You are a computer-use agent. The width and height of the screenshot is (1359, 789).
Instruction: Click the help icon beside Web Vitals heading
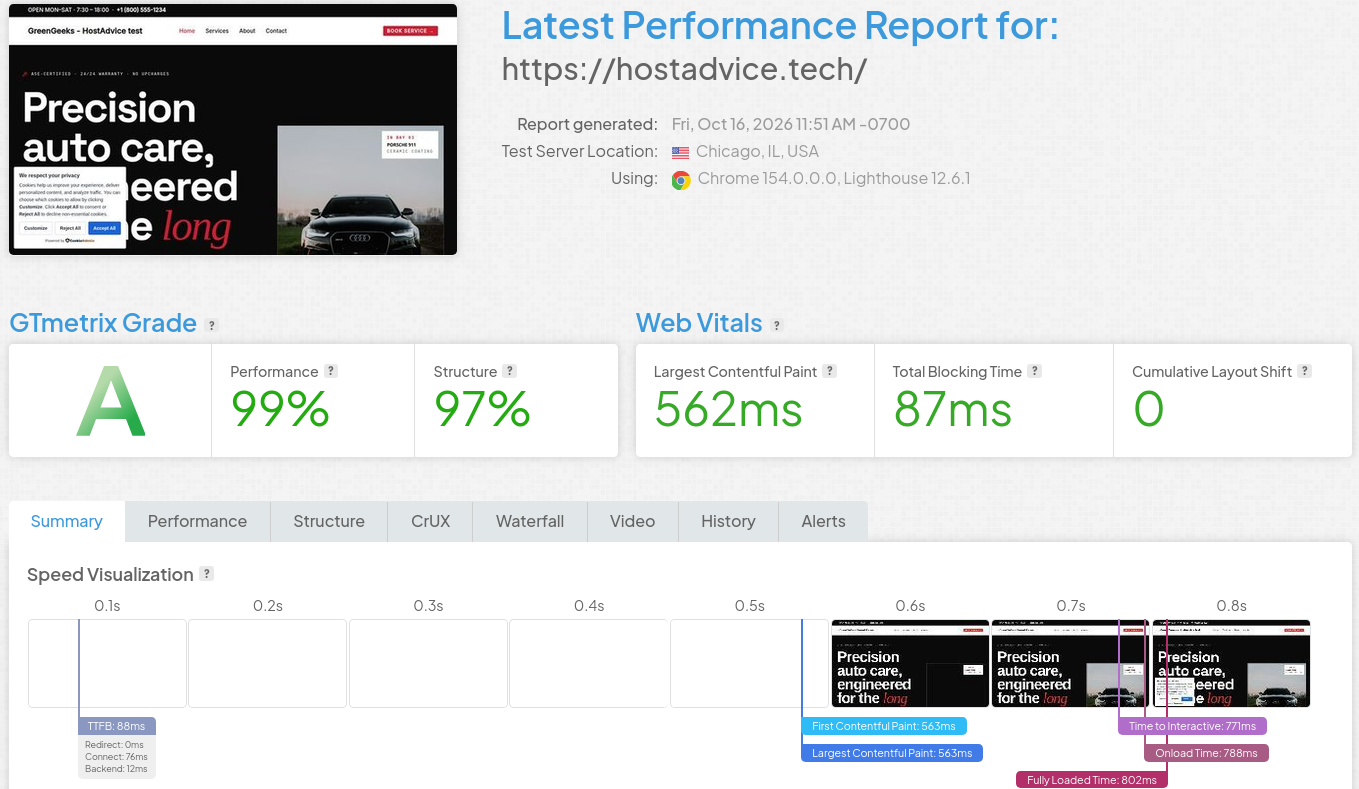[777, 325]
